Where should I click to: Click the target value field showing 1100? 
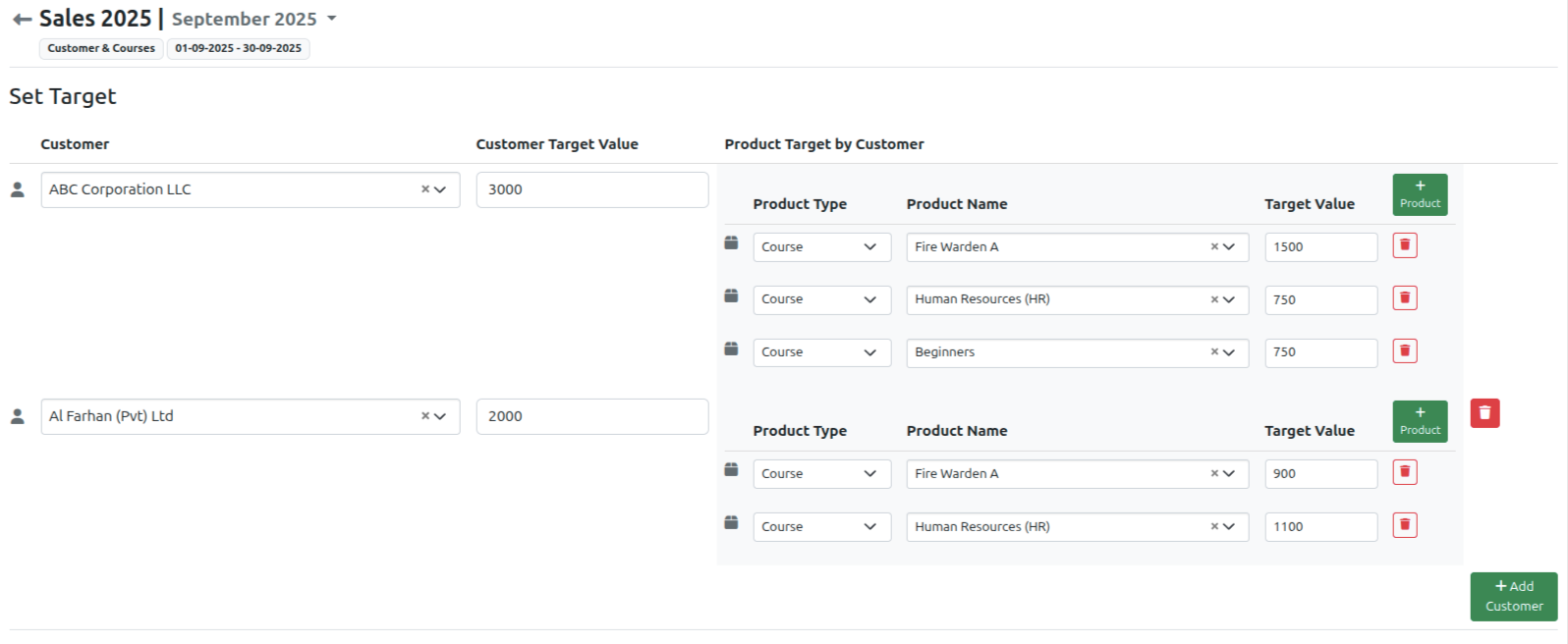[1321, 527]
